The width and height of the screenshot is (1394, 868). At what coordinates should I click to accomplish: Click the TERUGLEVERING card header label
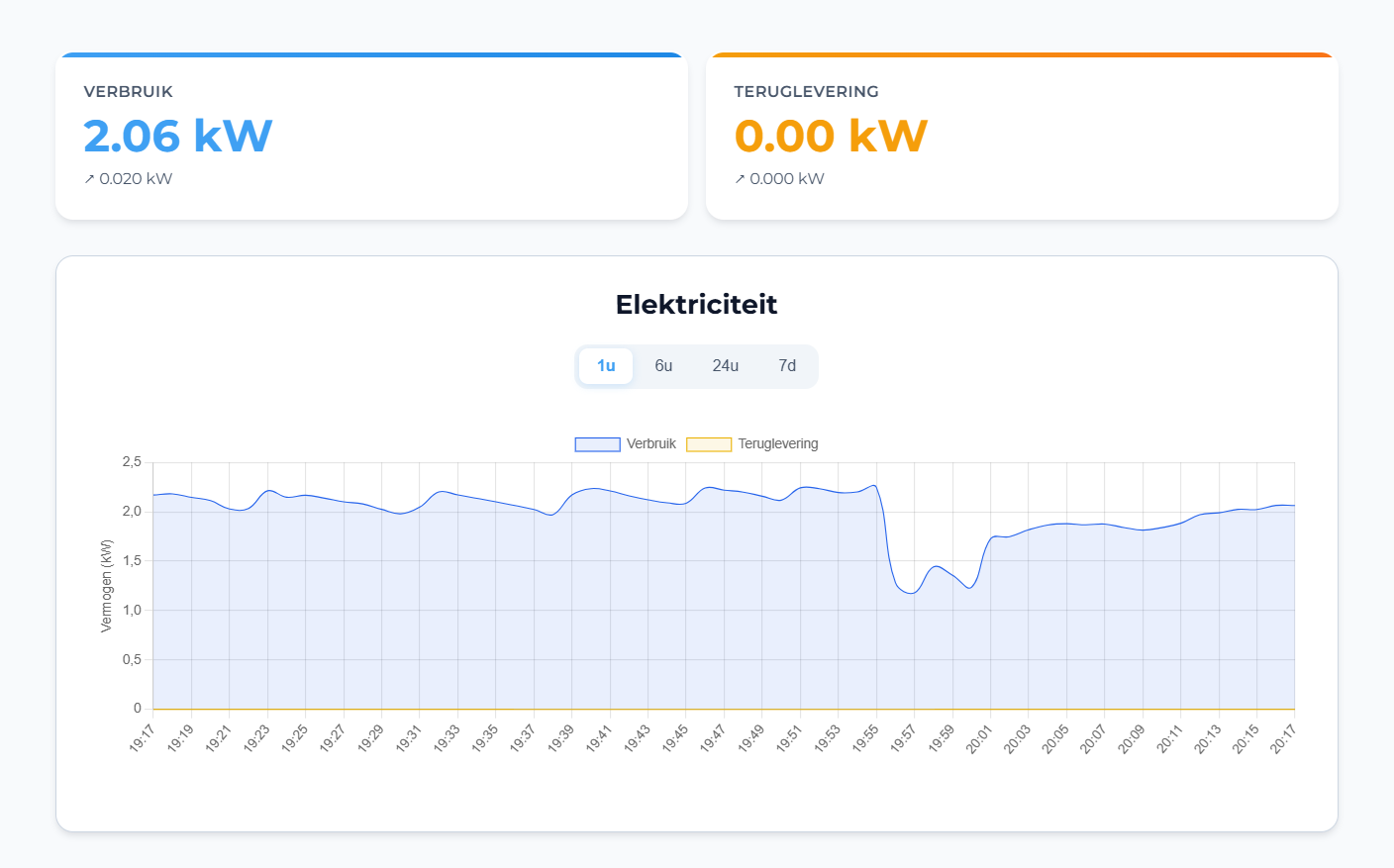click(x=806, y=91)
